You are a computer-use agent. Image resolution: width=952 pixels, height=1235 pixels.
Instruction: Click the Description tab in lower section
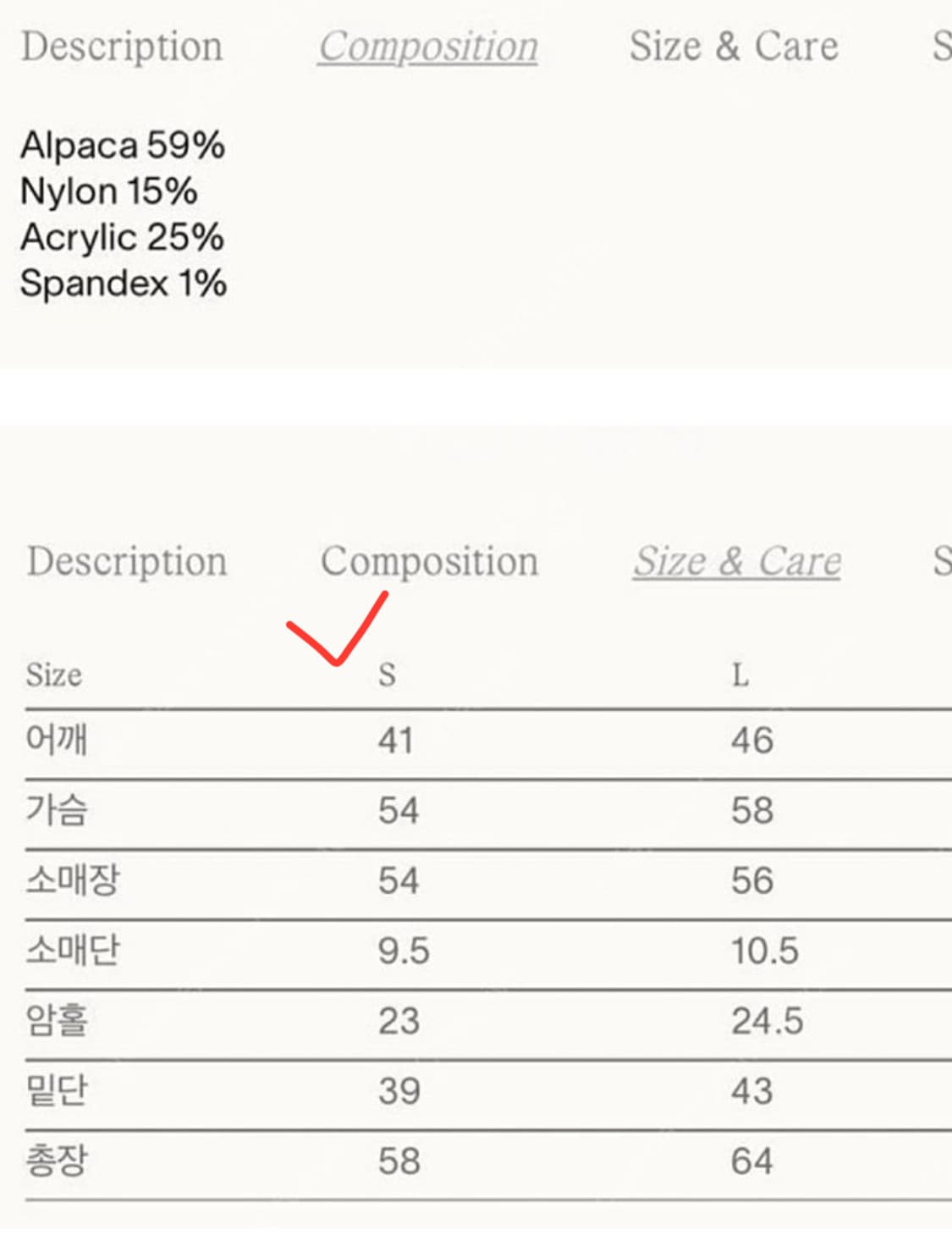coord(127,560)
